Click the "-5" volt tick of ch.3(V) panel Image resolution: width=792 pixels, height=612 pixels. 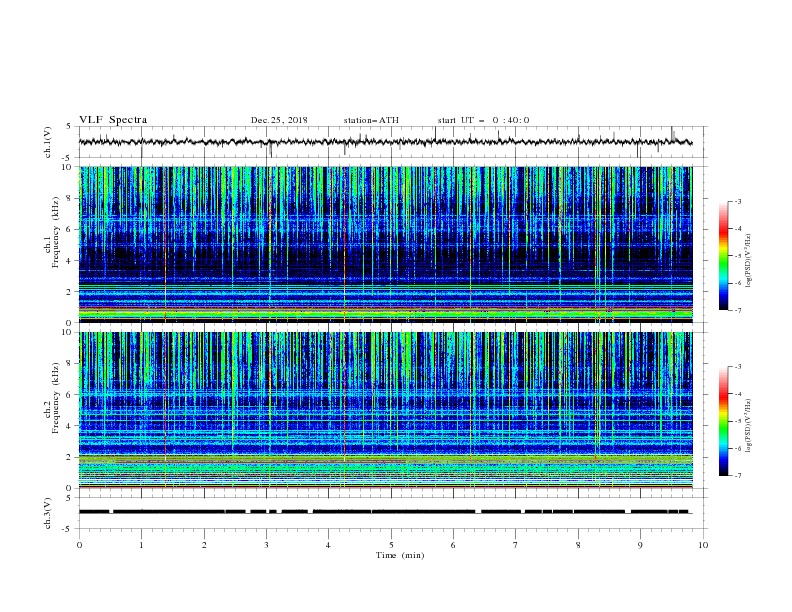coord(67,529)
